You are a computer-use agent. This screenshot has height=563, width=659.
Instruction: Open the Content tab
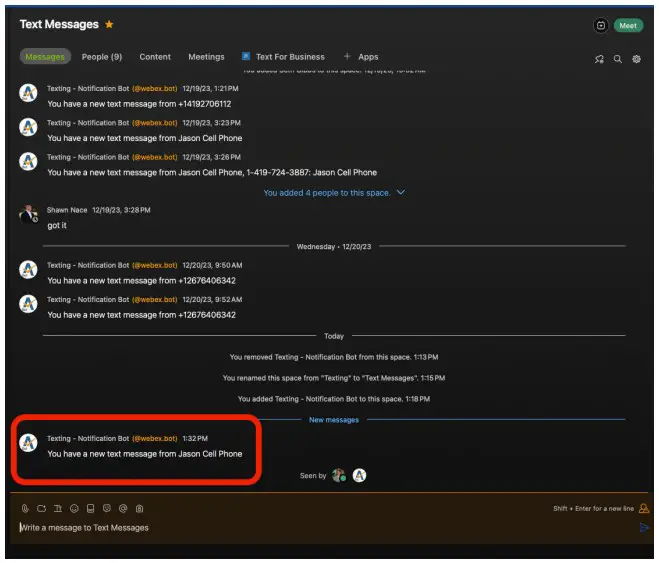155,57
